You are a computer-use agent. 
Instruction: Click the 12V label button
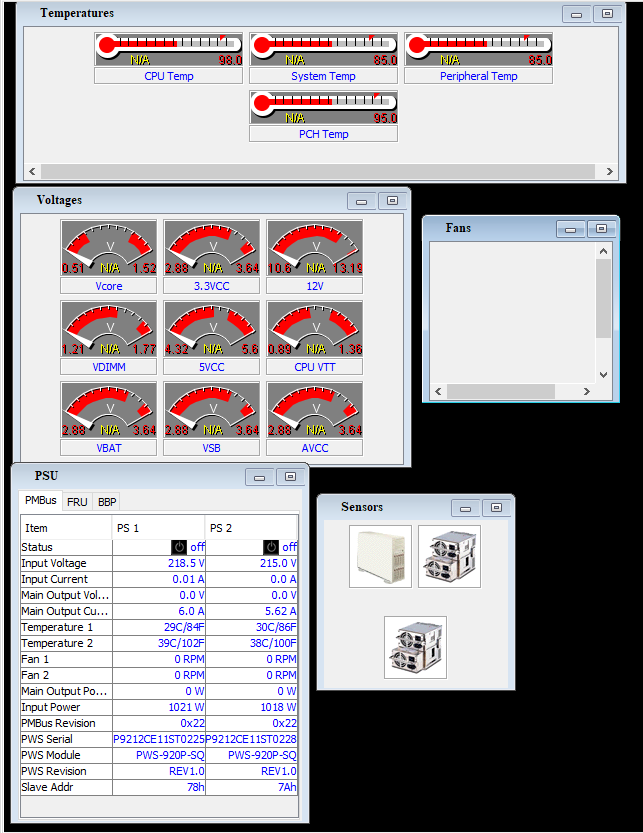(x=315, y=286)
